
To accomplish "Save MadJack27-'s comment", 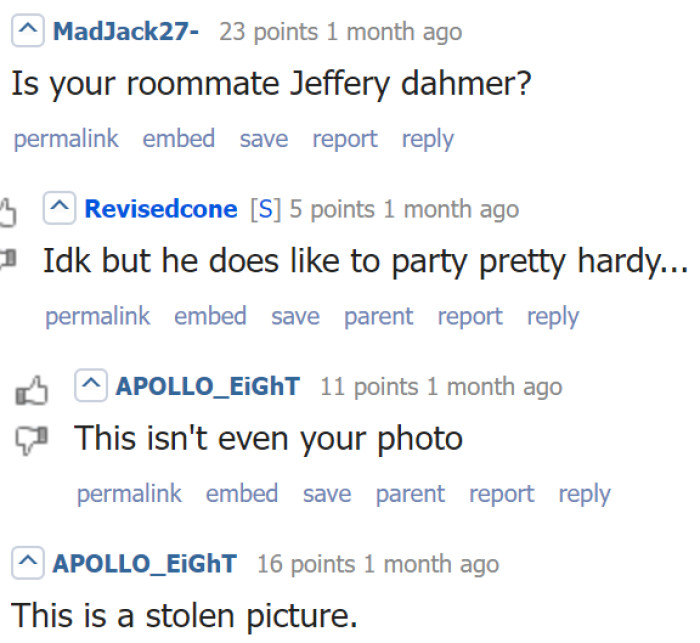I will [x=263, y=139].
